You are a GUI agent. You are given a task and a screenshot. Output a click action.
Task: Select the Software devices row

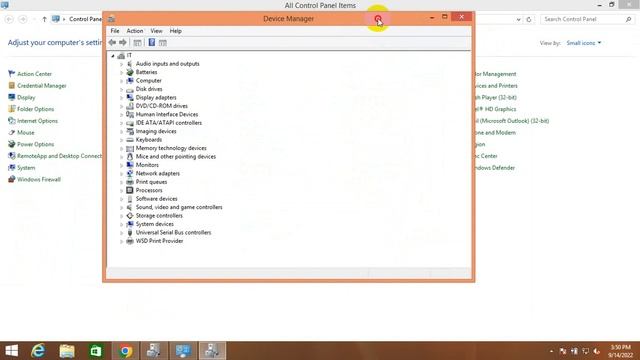pos(156,199)
